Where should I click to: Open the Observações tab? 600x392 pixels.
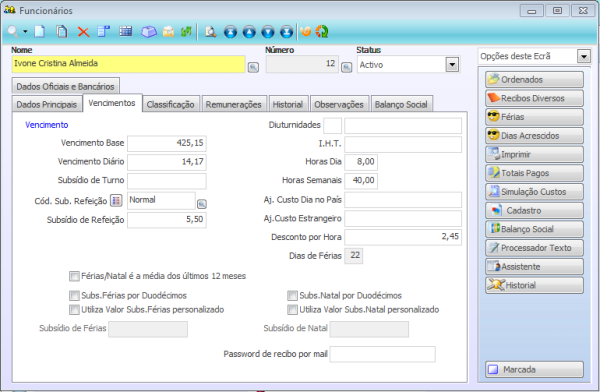(x=339, y=104)
